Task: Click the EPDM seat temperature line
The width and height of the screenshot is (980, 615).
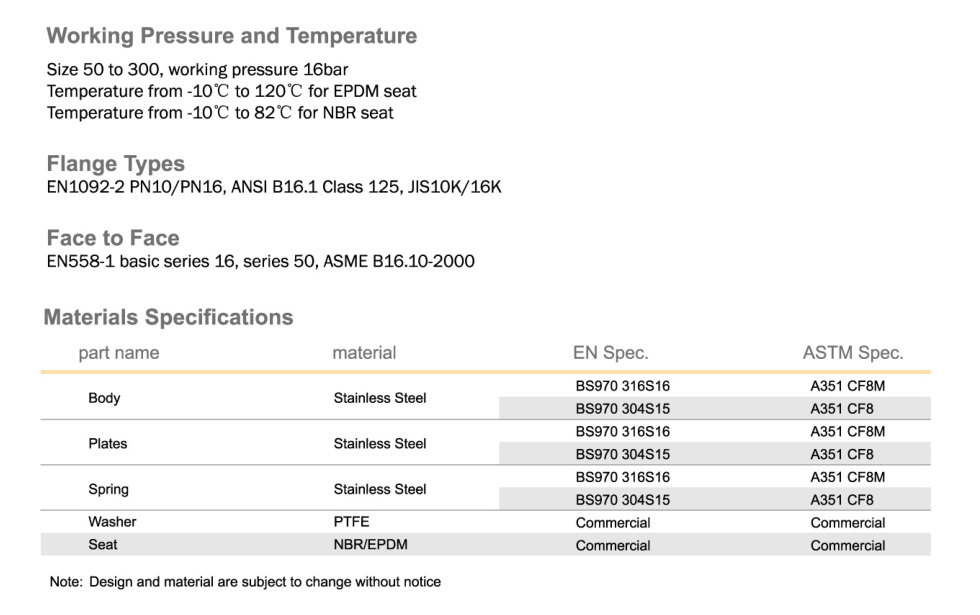Action: [x=232, y=92]
